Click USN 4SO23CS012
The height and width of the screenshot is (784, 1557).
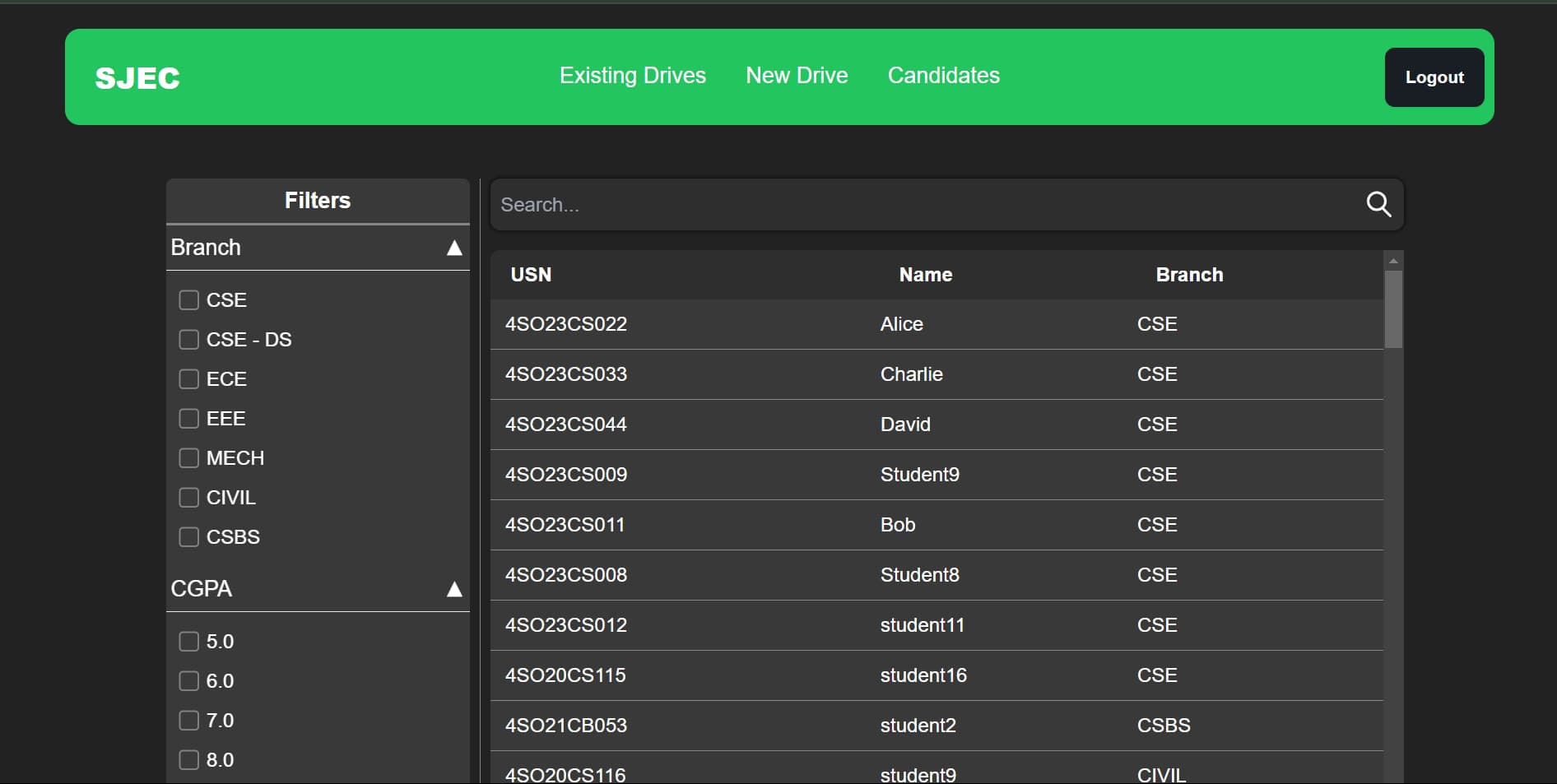[x=566, y=625]
